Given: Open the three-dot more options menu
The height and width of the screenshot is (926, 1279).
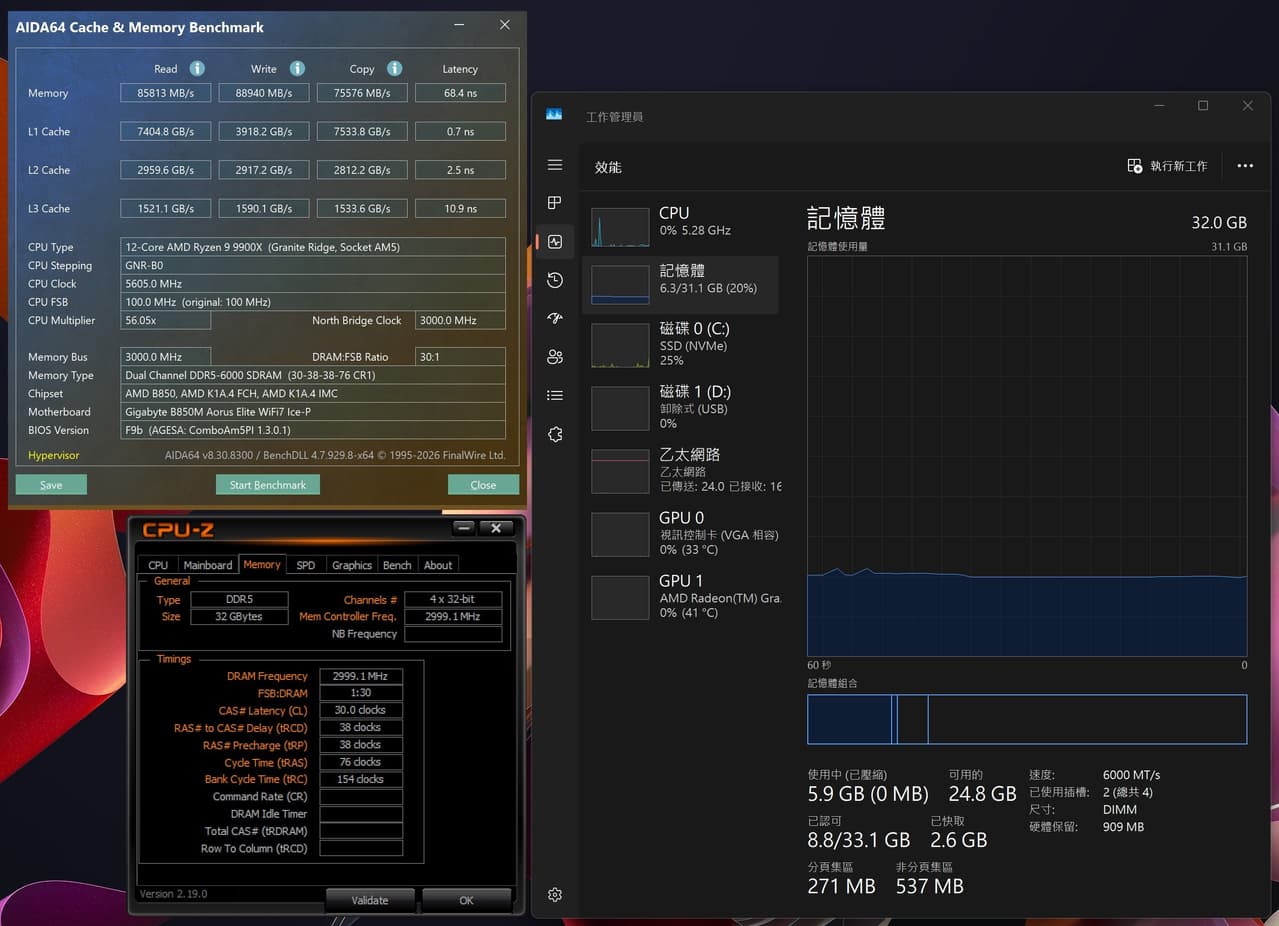Looking at the screenshot, I should [x=1245, y=166].
